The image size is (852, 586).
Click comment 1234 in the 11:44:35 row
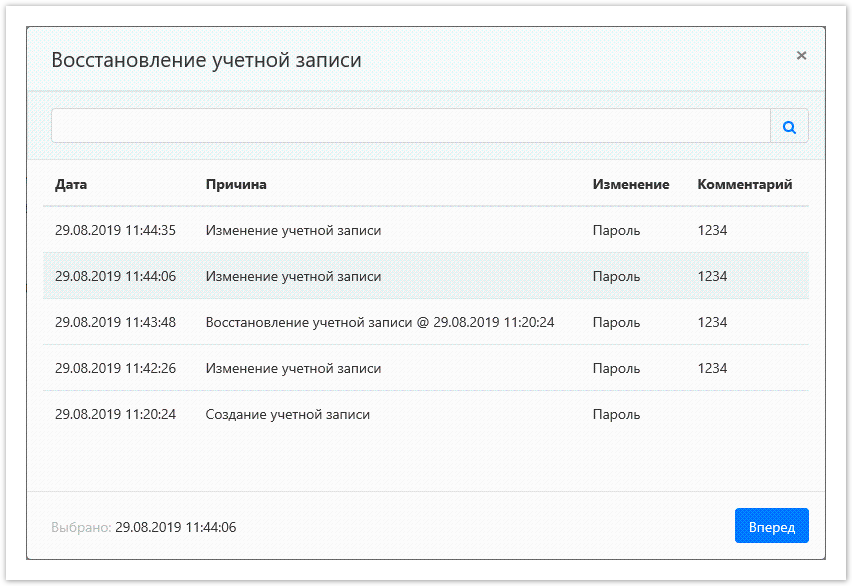pyautogui.click(x=712, y=231)
